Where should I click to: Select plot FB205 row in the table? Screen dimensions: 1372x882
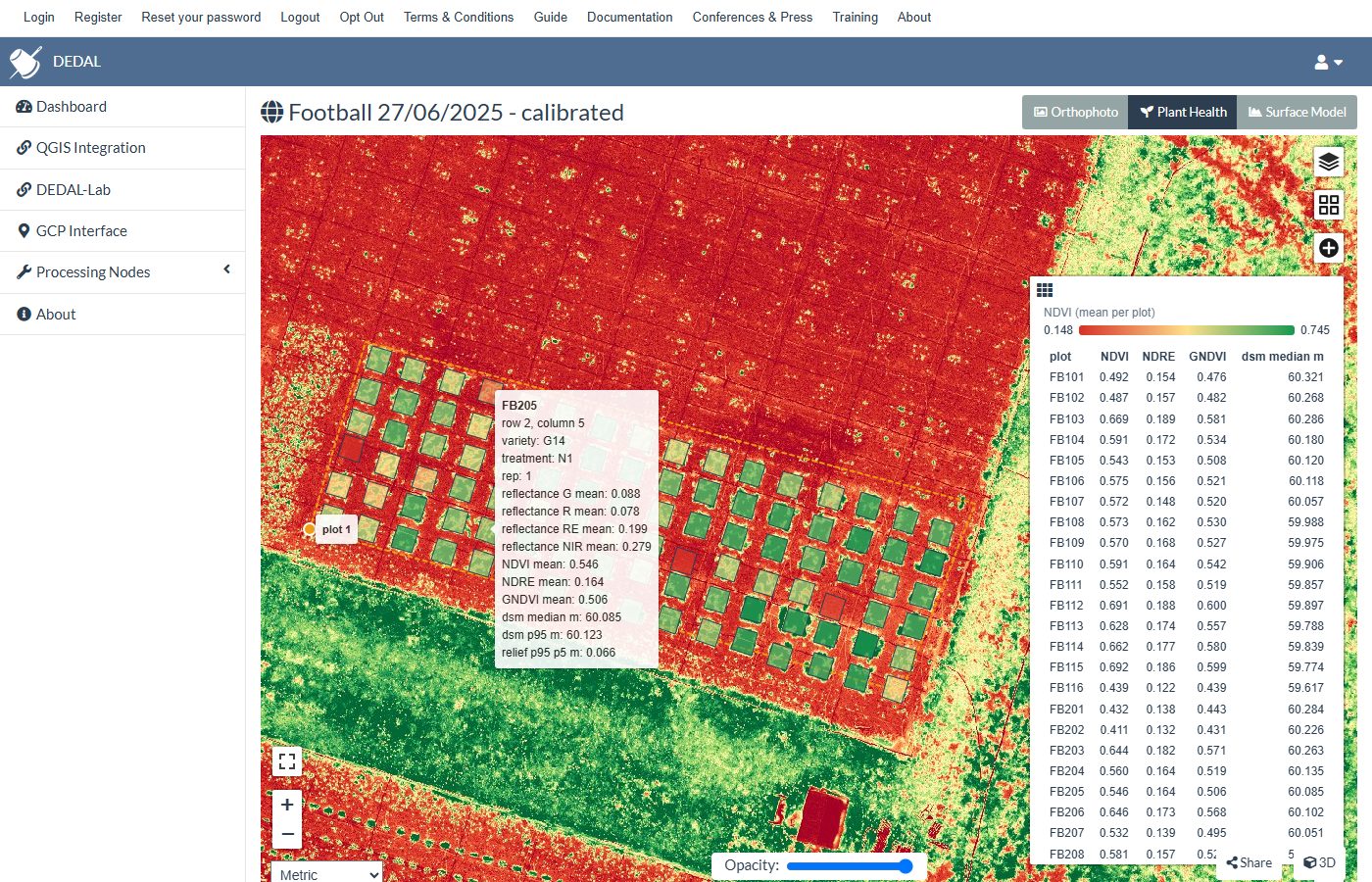click(1186, 792)
